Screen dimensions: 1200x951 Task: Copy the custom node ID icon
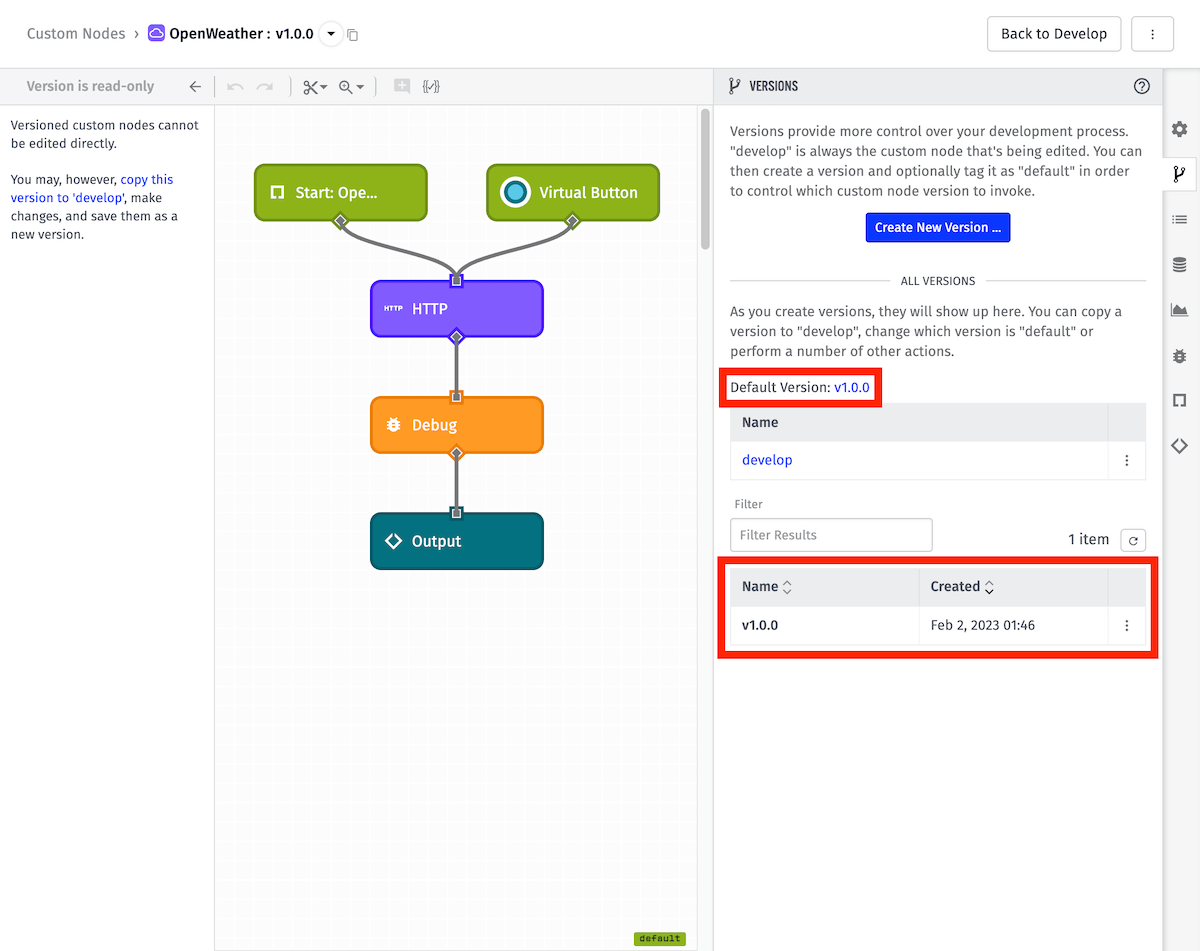click(353, 35)
